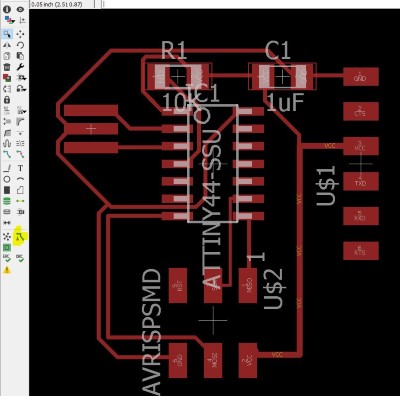Select the Show (eye) tool
This screenshot has height=396, width=400.
[x=21, y=9]
